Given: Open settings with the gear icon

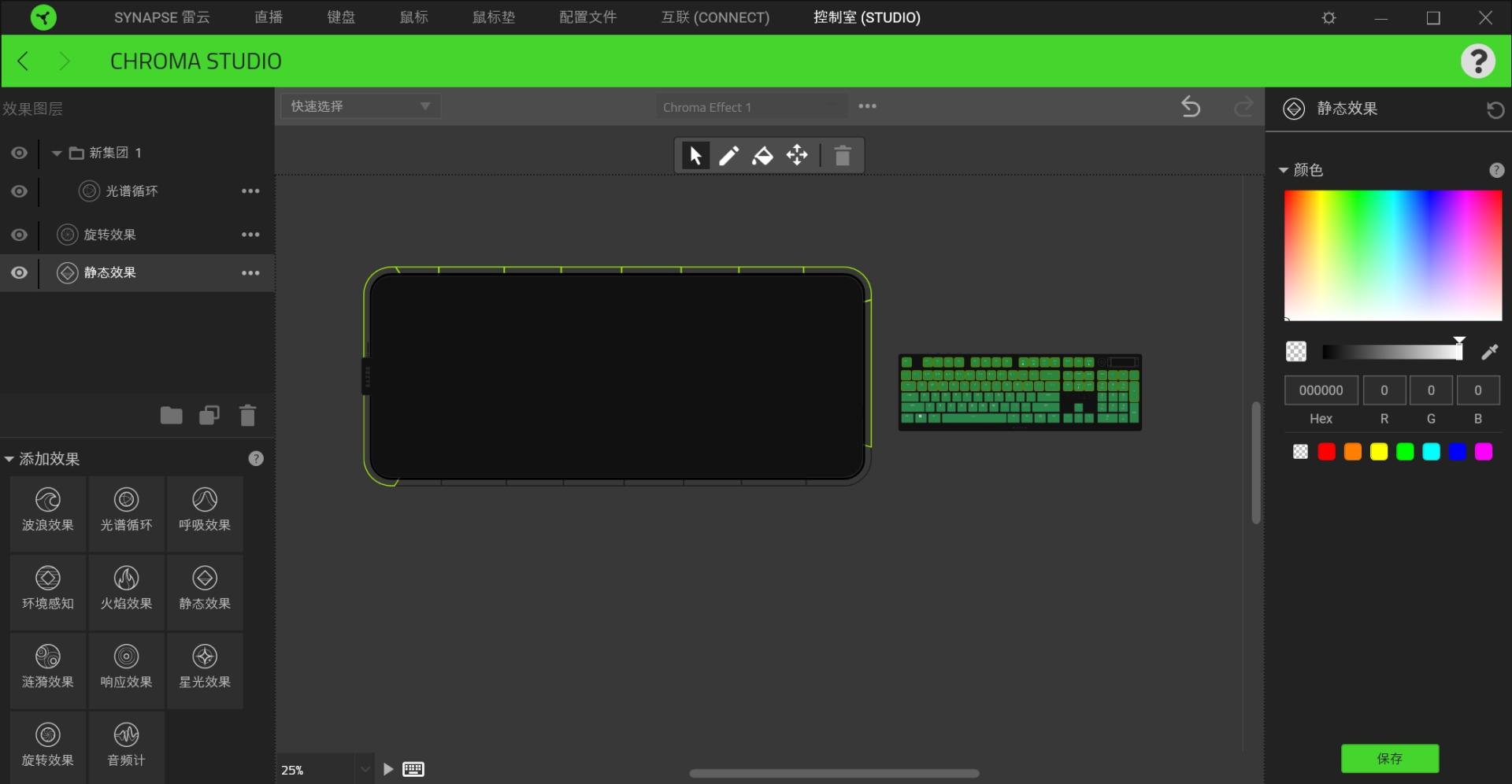Looking at the screenshot, I should [1329, 17].
